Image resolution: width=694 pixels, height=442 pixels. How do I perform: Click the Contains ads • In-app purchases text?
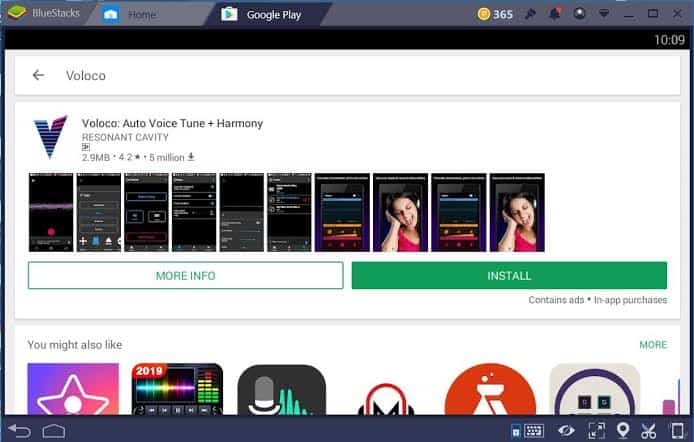coord(598,300)
